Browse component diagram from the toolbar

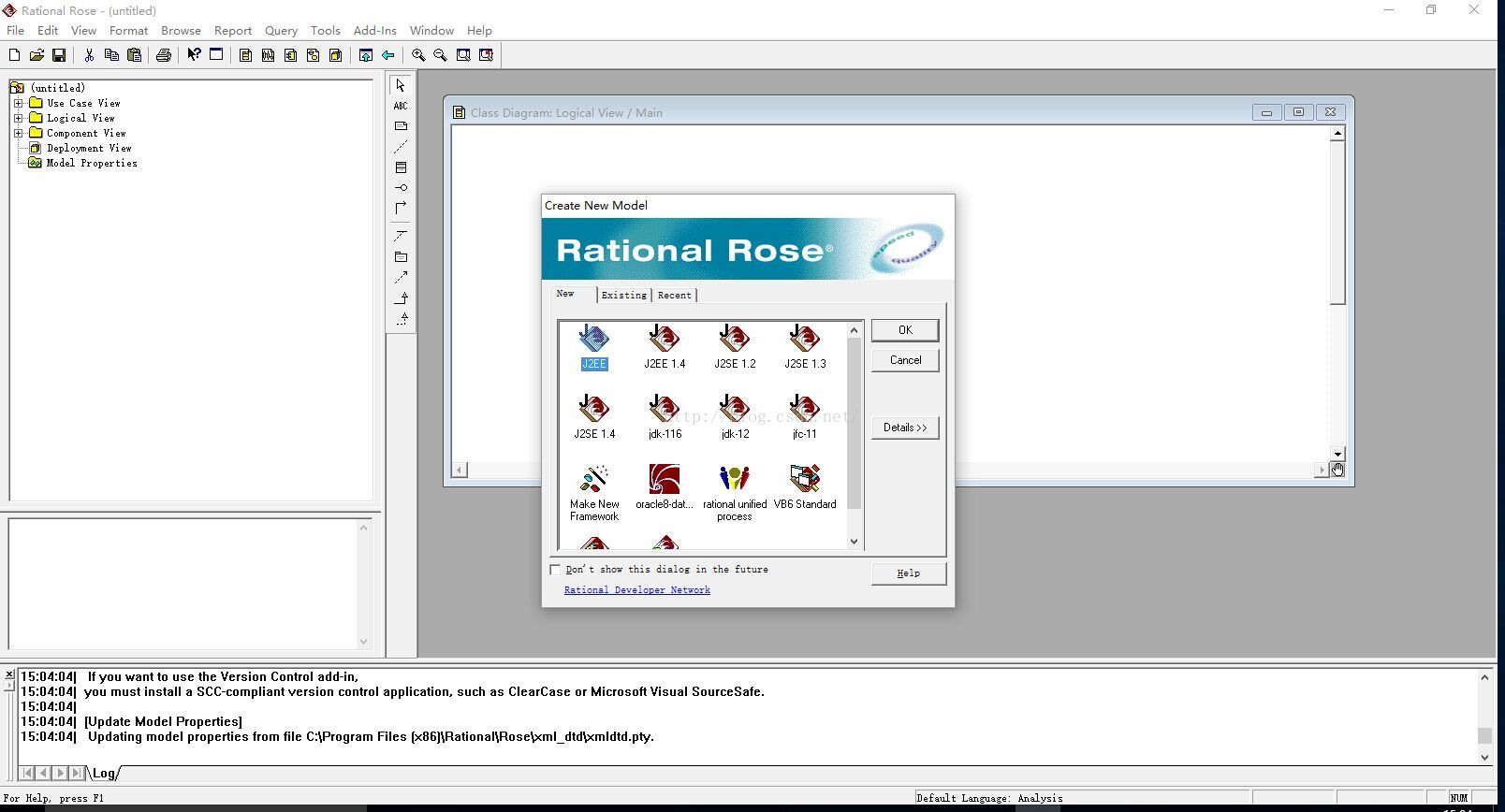tap(291, 55)
